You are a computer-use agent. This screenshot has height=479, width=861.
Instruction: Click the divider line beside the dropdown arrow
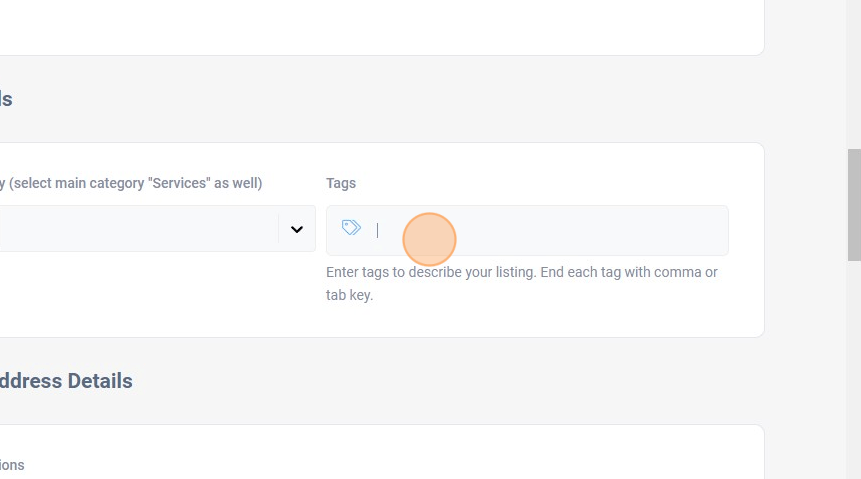point(279,229)
